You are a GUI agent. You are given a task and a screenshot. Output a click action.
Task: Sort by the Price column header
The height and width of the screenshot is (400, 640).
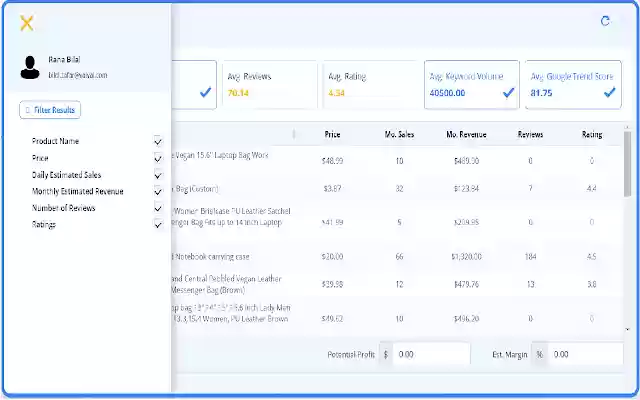coord(332,134)
